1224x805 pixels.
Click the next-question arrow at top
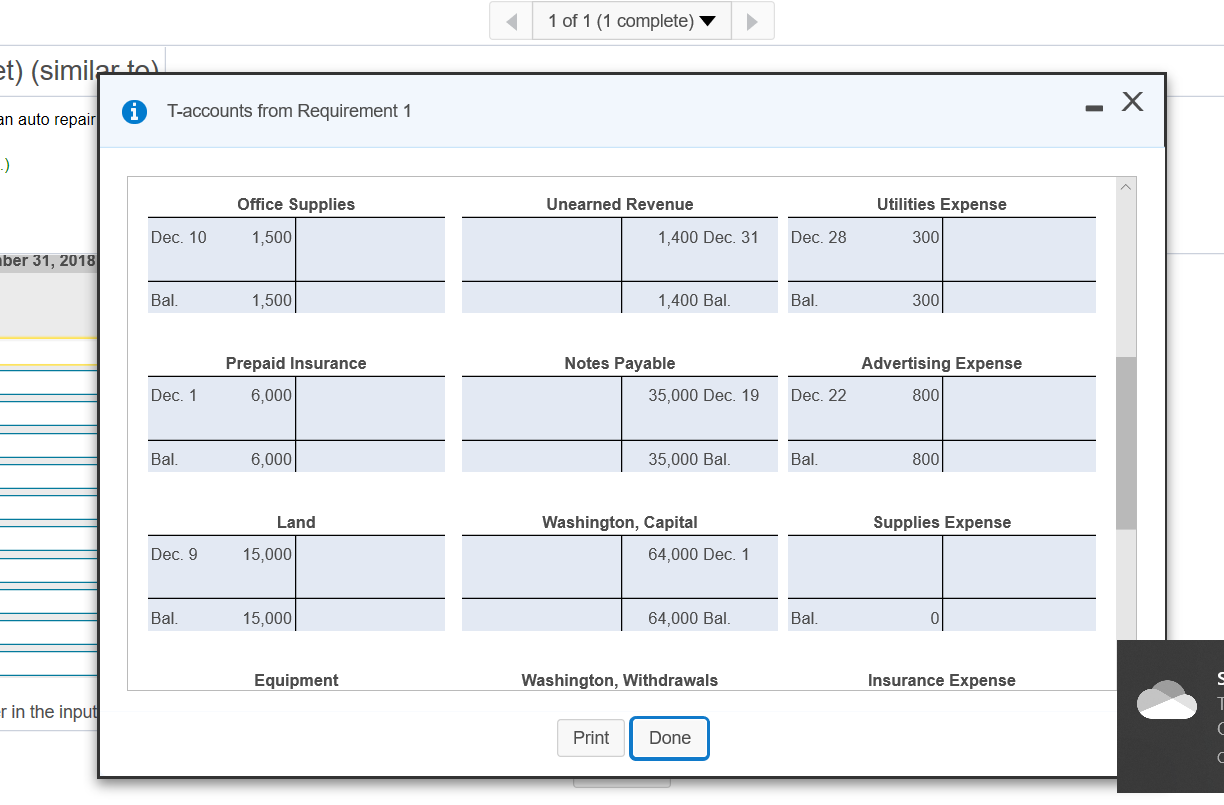(752, 20)
